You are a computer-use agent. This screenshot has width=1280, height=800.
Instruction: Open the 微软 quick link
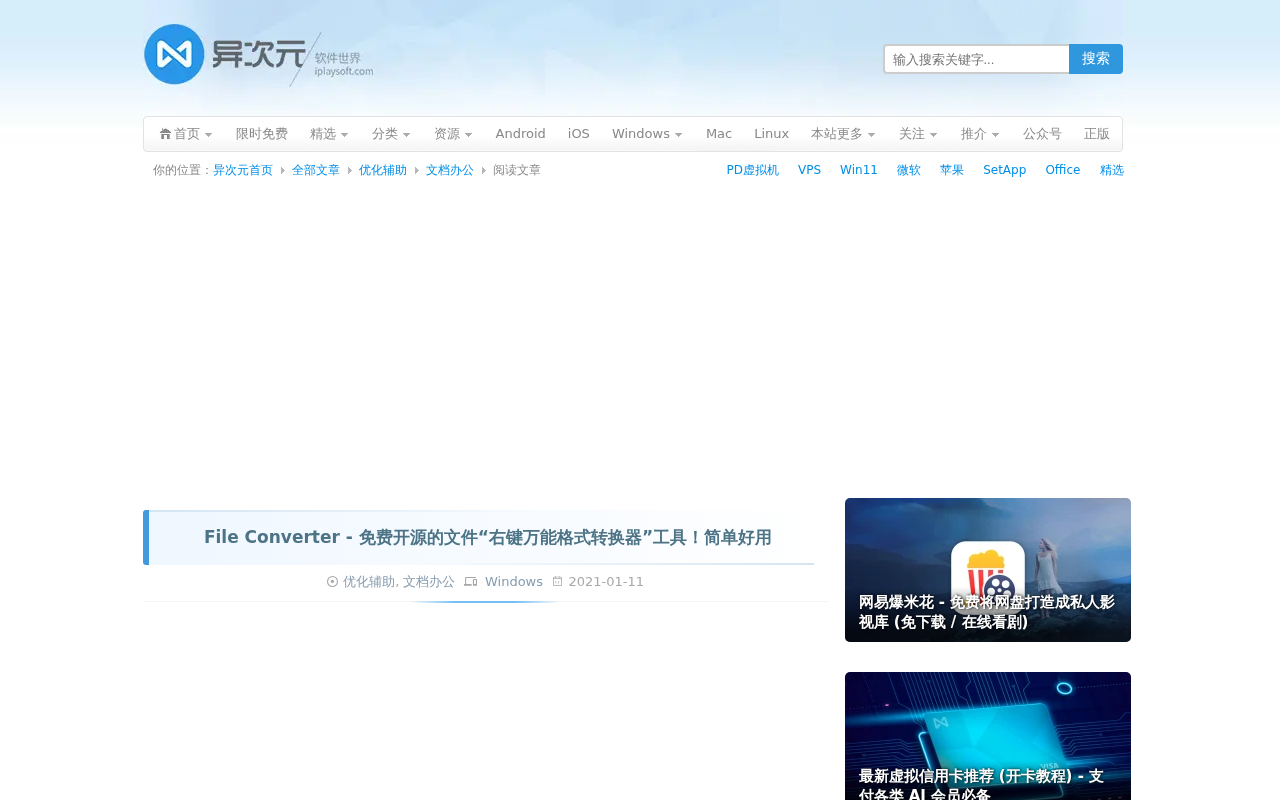pos(909,170)
